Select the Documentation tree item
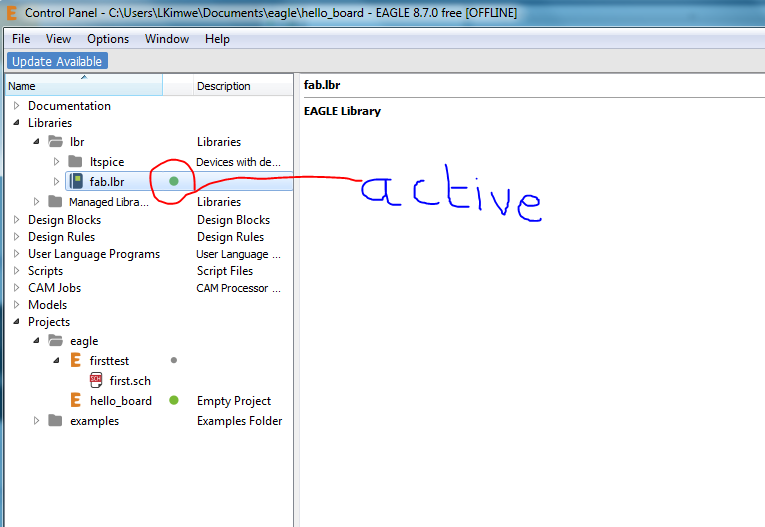Screen dimensions: 765x527 click(x=69, y=106)
